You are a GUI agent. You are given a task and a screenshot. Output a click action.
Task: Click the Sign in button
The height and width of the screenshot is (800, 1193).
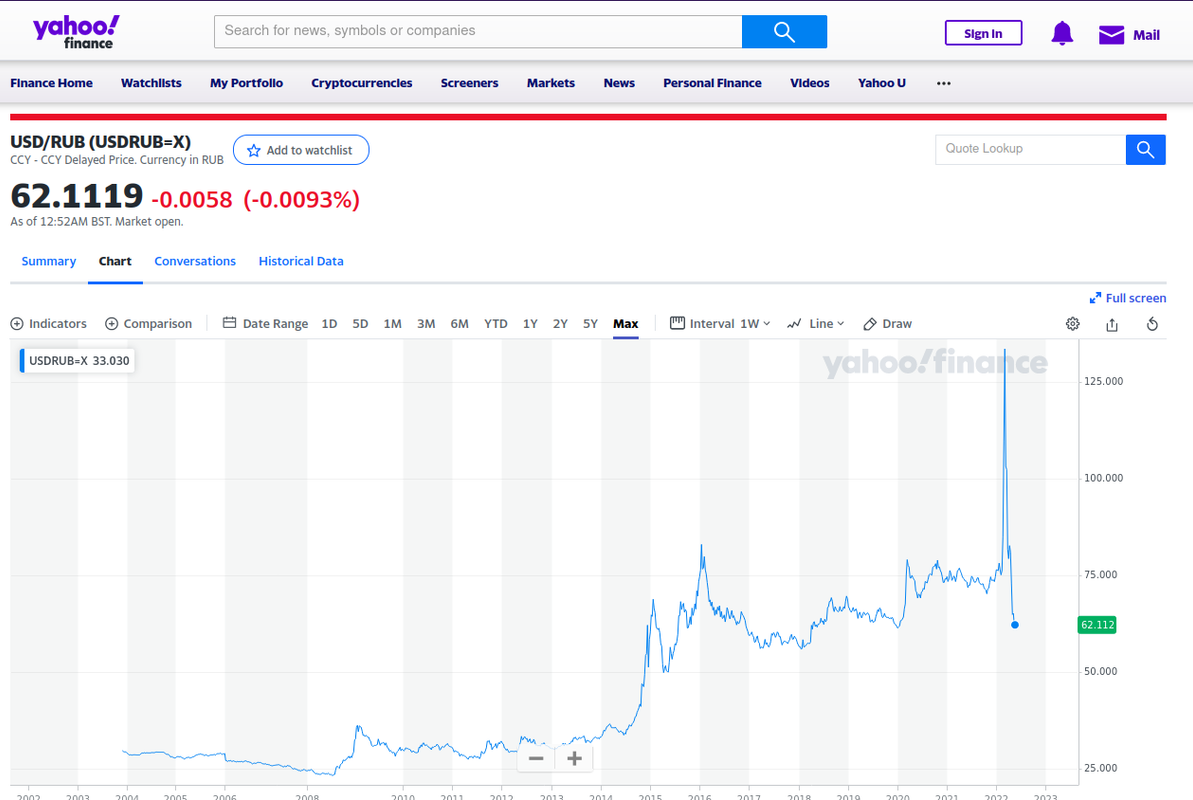[983, 33]
